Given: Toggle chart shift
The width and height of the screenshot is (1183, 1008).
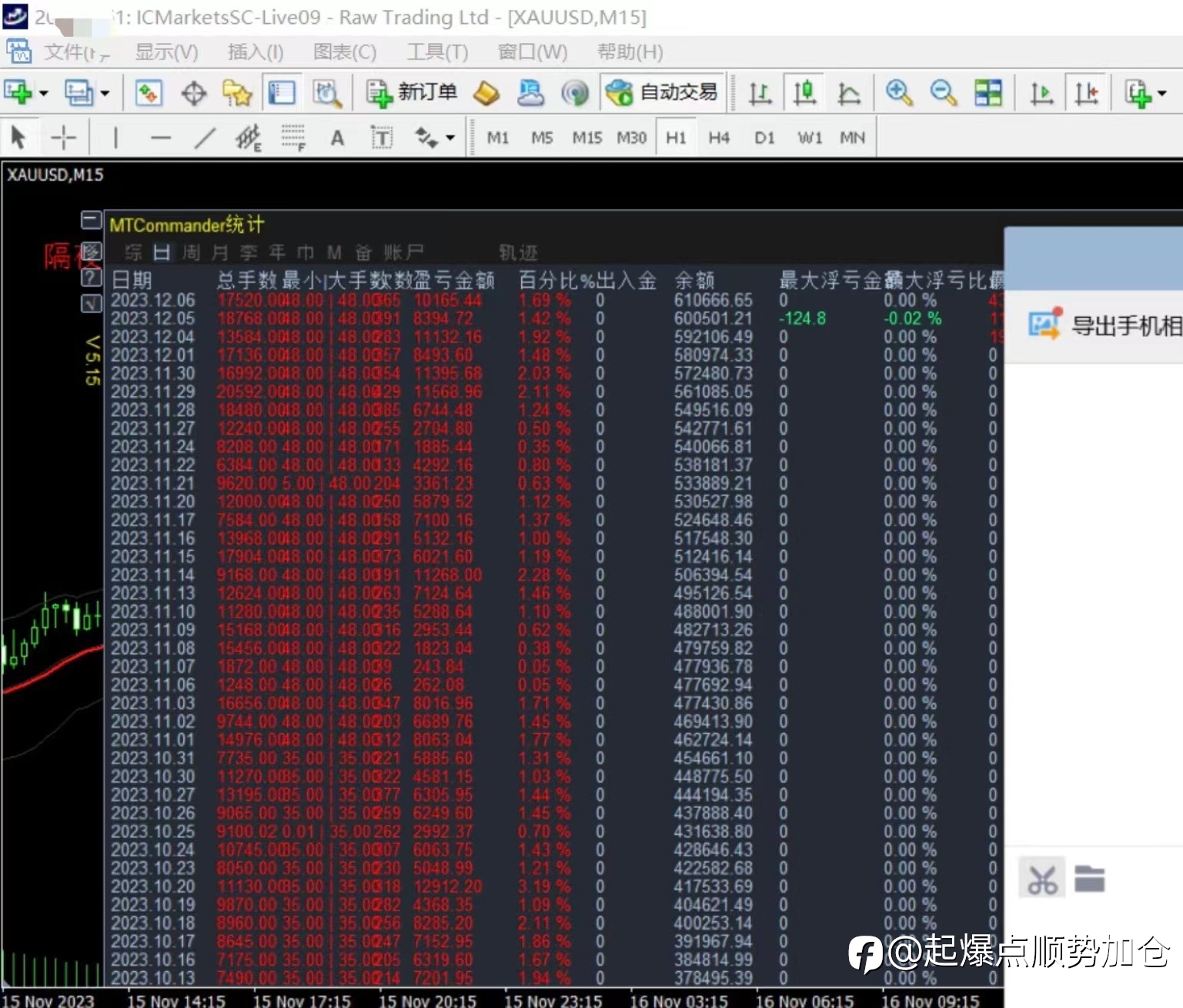Looking at the screenshot, I should click(1086, 93).
